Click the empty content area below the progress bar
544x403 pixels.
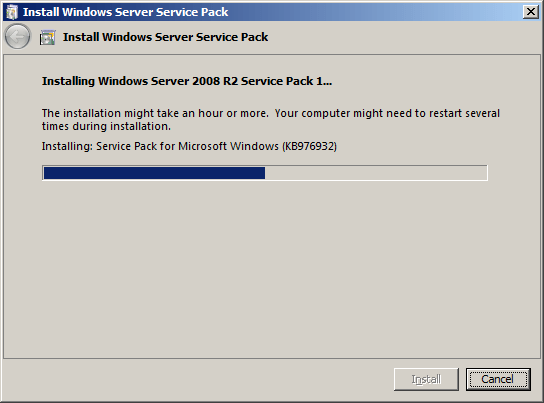pyautogui.click(x=271, y=271)
